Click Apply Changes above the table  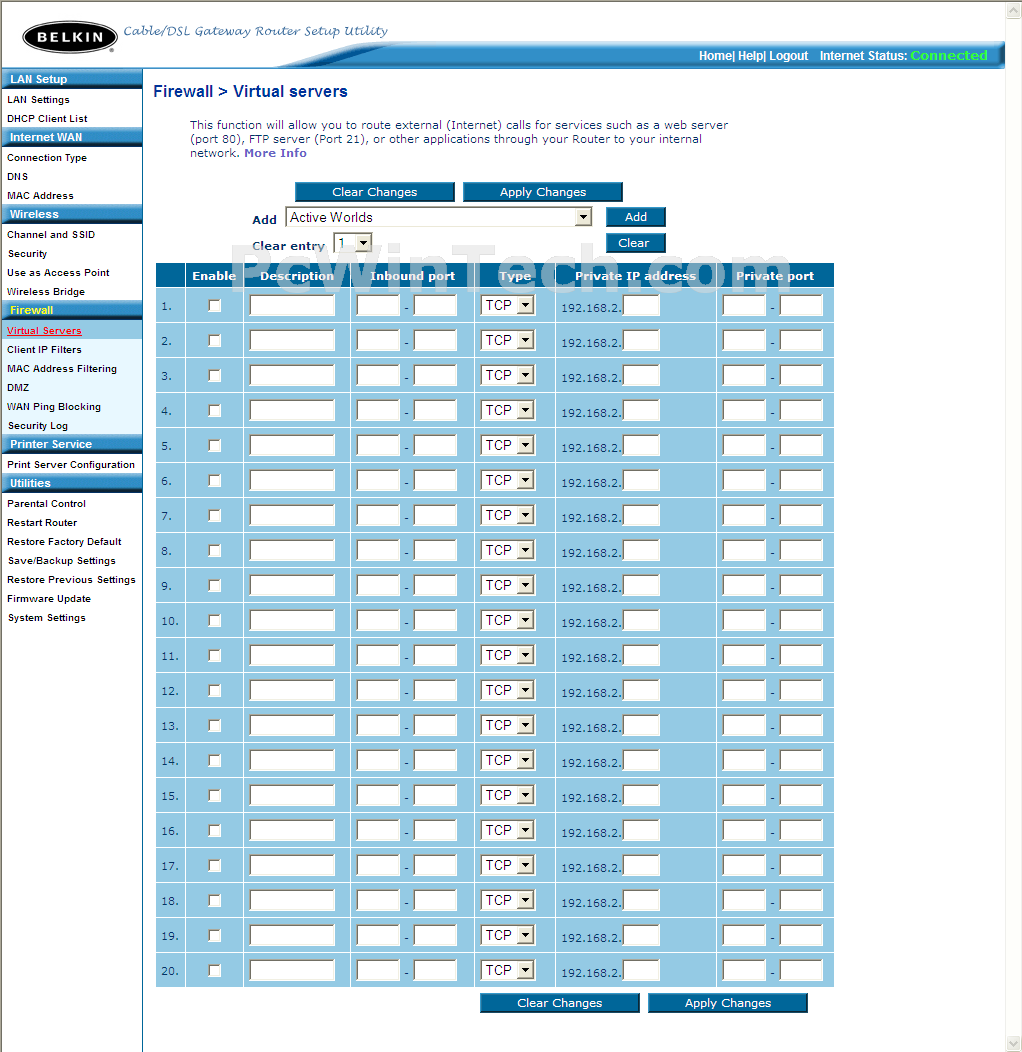tap(543, 192)
